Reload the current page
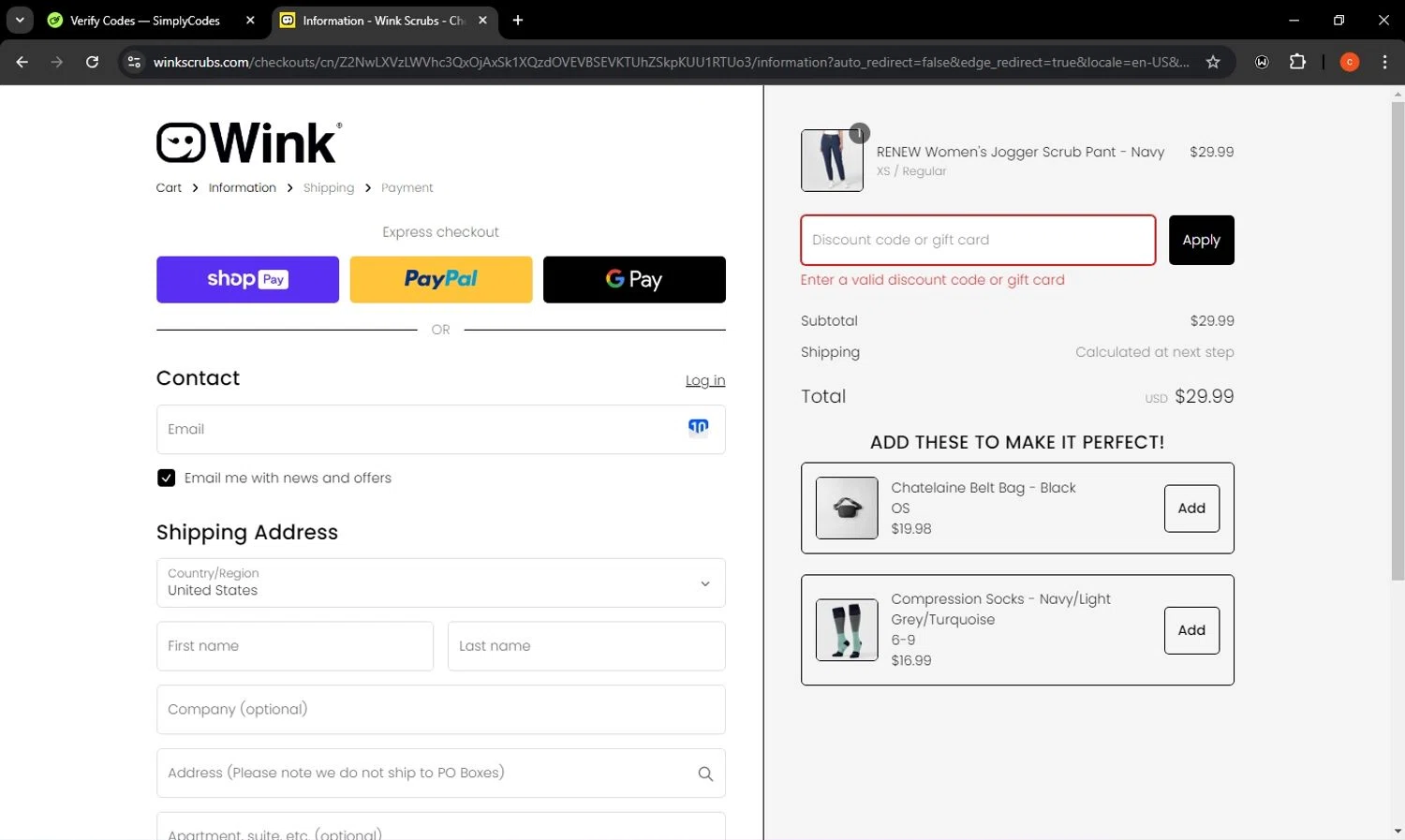 [92, 62]
